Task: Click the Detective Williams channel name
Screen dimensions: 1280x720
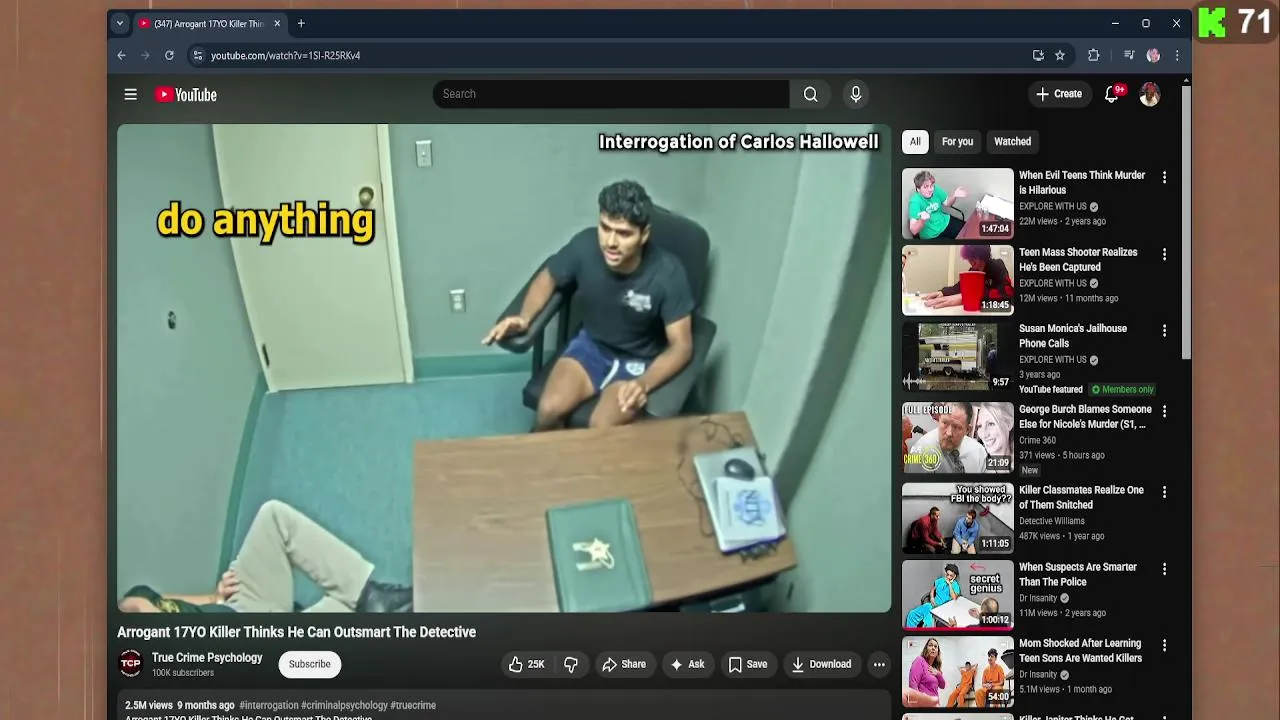Action: (1052, 521)
